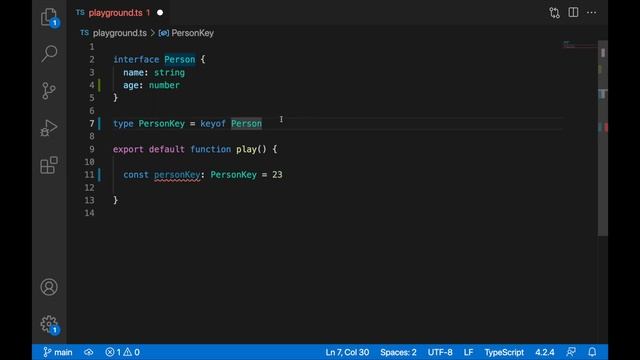The width and height of the screenshot is (640, 360).
Task: Split the editor to the right
Action: coord(573,12)
